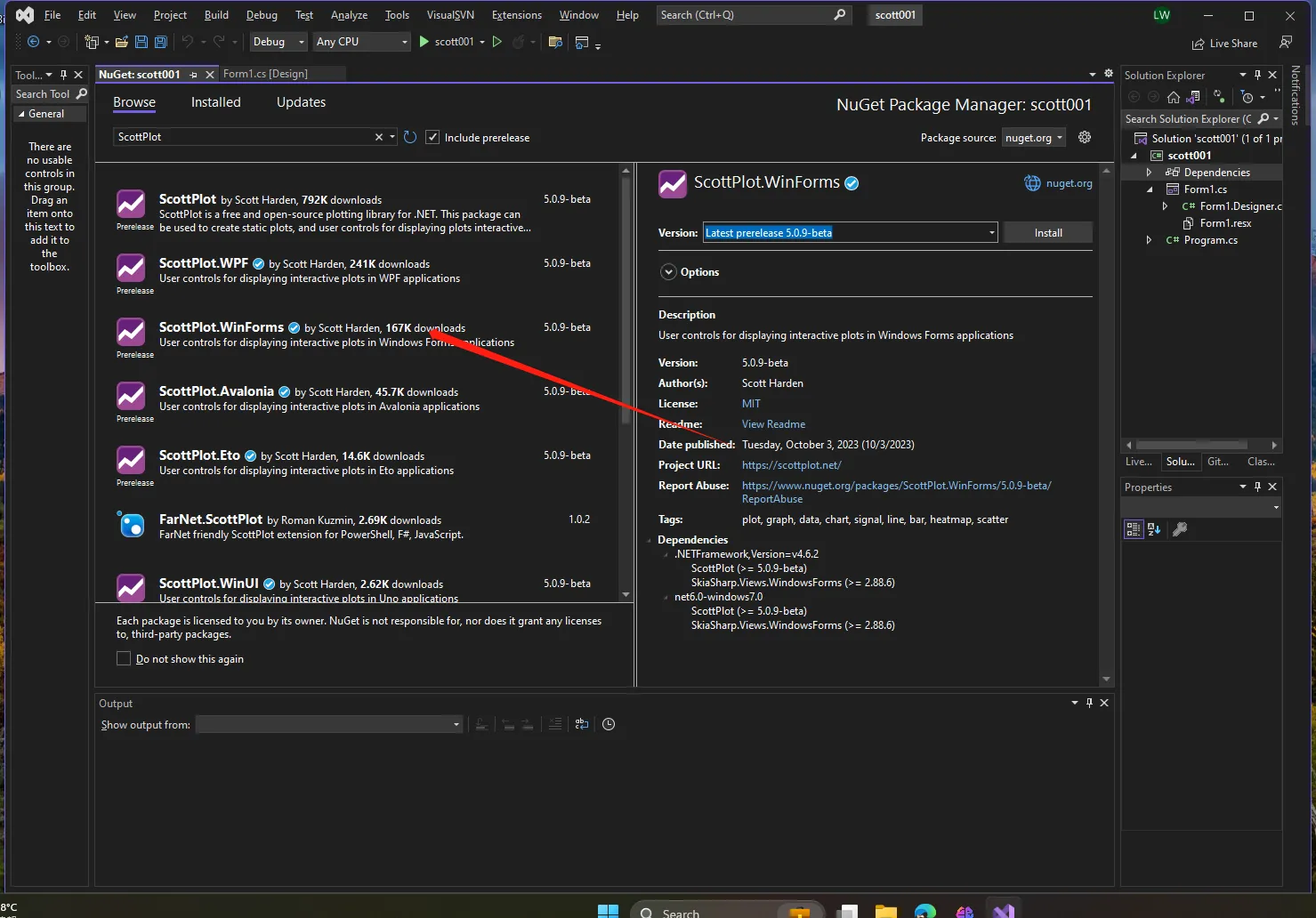The image size is (1316, 918).
Task: Open Property Pages wrench icon in Properties
Action: tap(1180, 529)
